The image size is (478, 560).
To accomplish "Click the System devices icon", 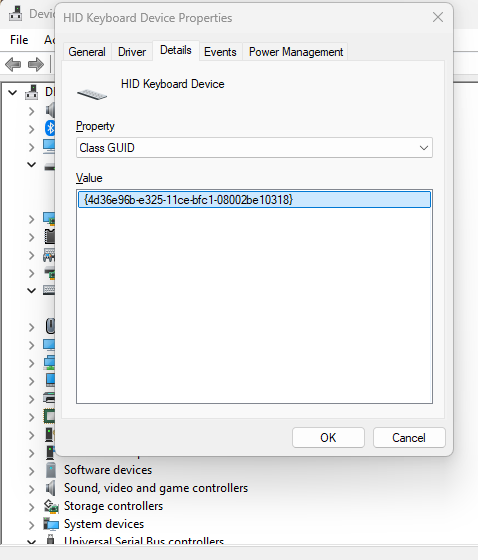I will coord(51,524).
